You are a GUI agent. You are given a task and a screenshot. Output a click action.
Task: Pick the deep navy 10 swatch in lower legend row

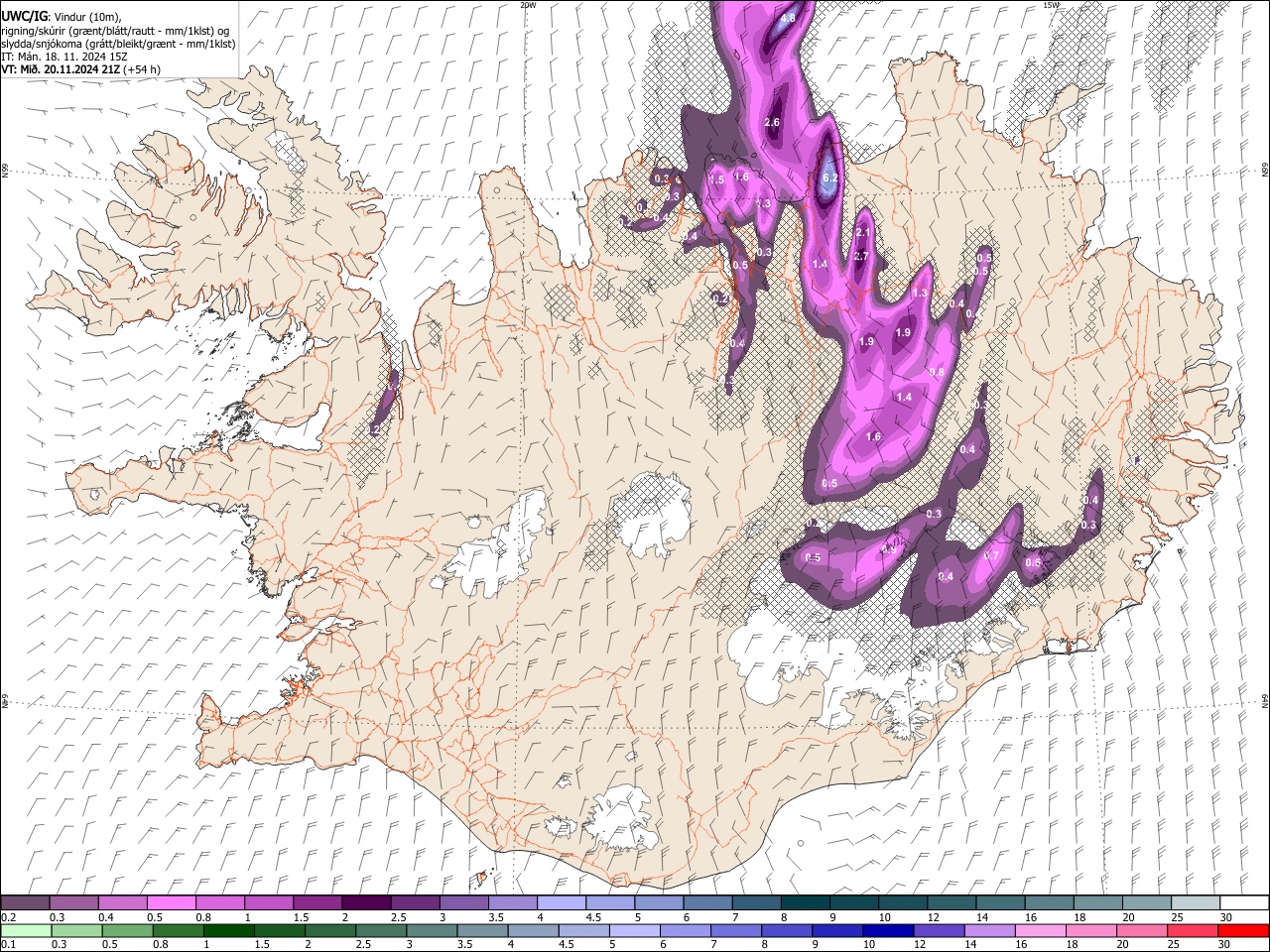pos(888,930)
